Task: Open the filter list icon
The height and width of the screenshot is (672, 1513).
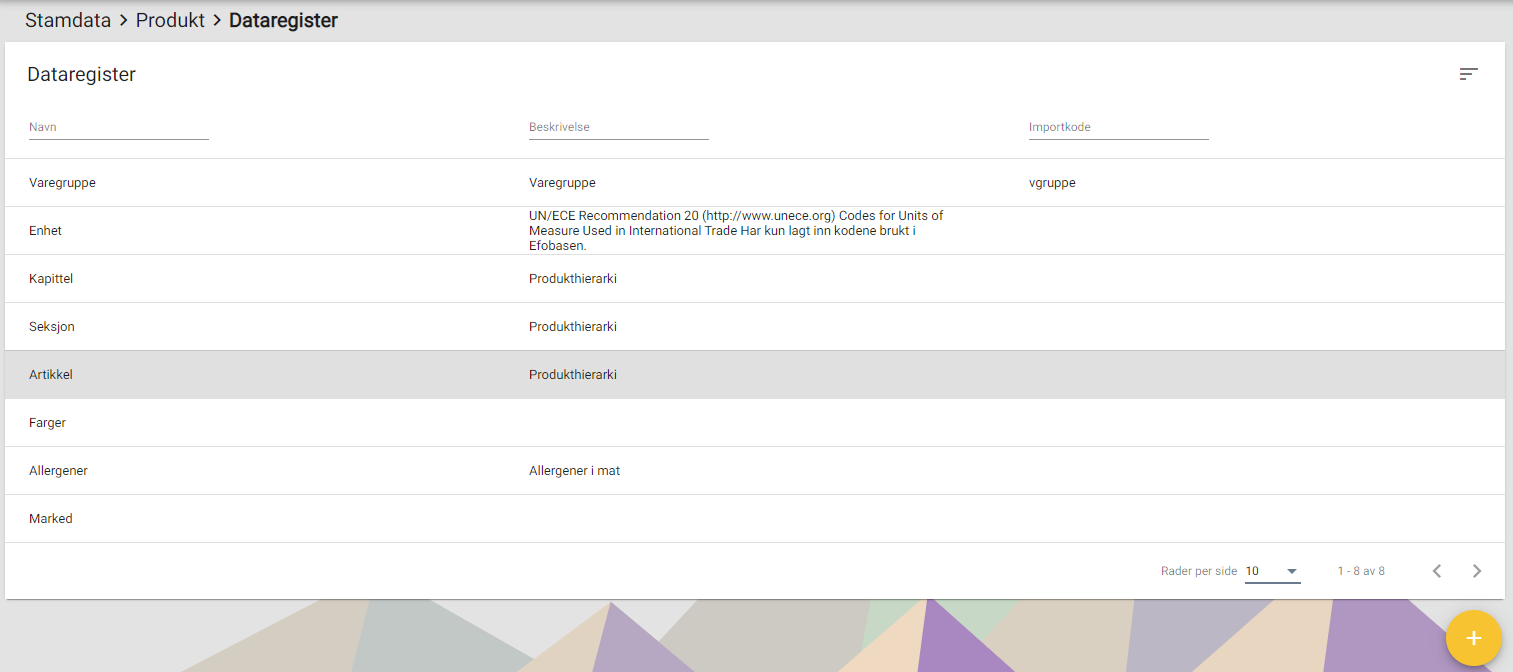Action: [x=1468, y=74]
